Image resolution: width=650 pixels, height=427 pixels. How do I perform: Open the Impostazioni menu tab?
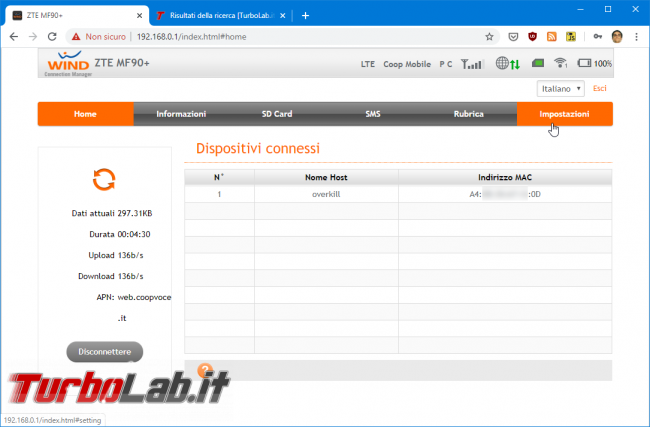(x=564, y=114)
